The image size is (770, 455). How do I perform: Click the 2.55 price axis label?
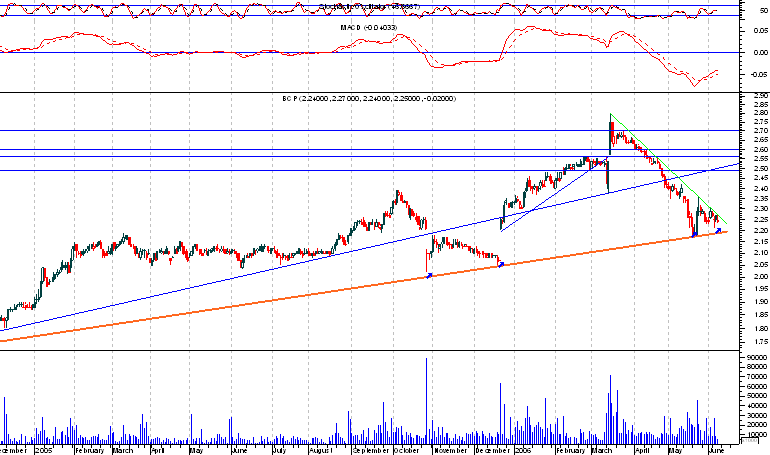click(761, 159)
